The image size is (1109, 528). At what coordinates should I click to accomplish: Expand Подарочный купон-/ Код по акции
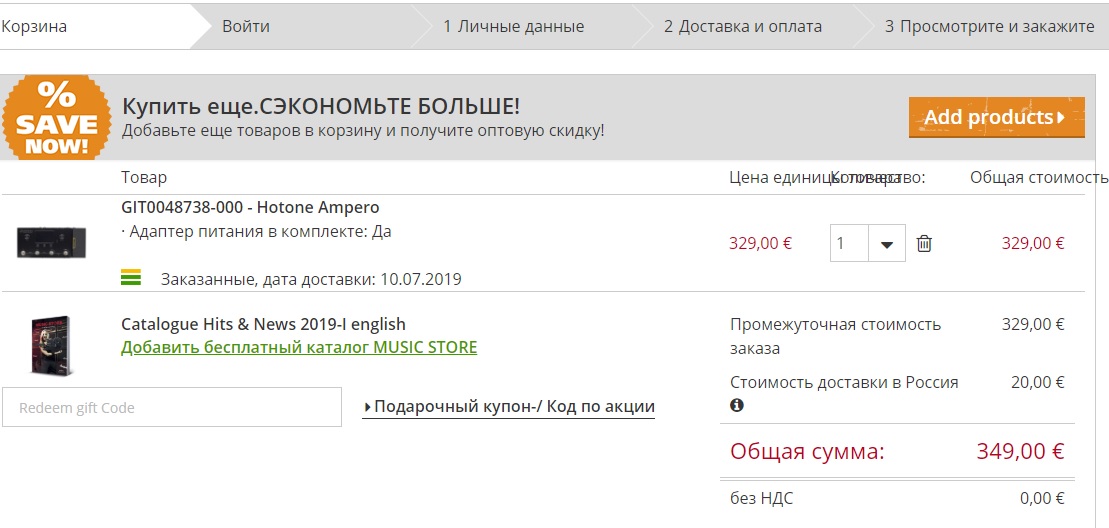[x=508, y=407]
